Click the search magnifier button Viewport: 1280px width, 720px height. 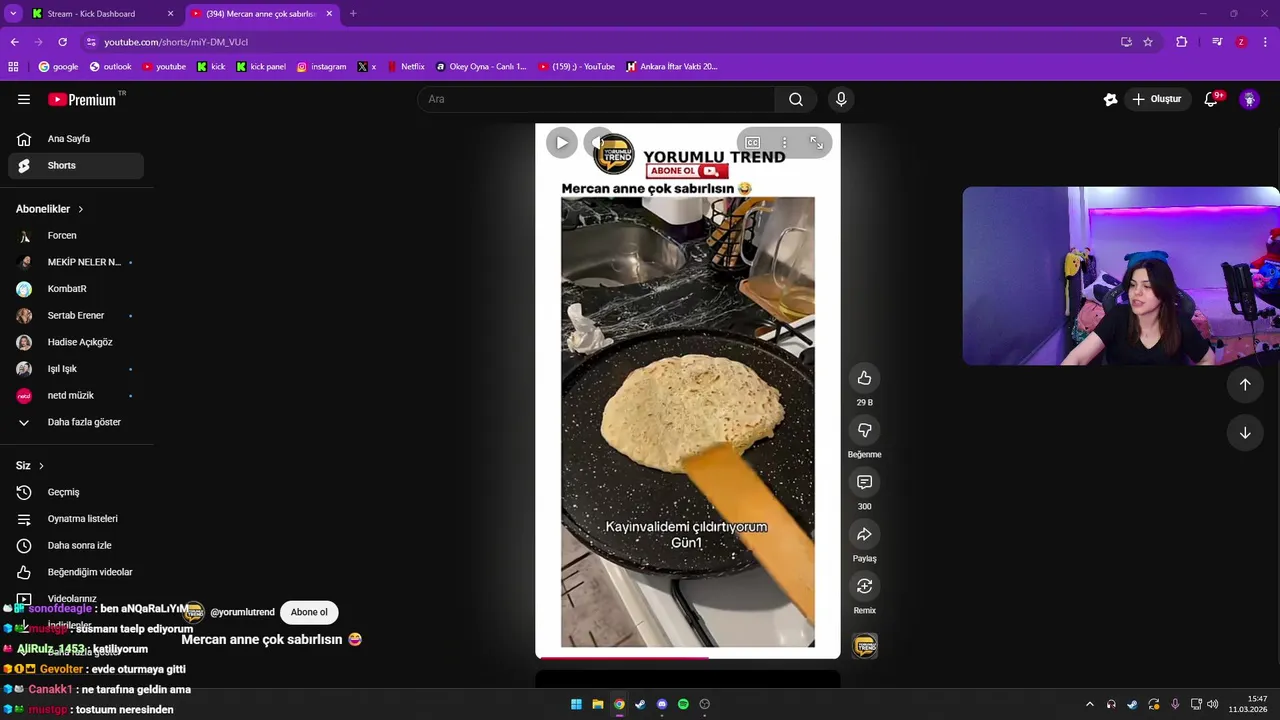(796, 99)
